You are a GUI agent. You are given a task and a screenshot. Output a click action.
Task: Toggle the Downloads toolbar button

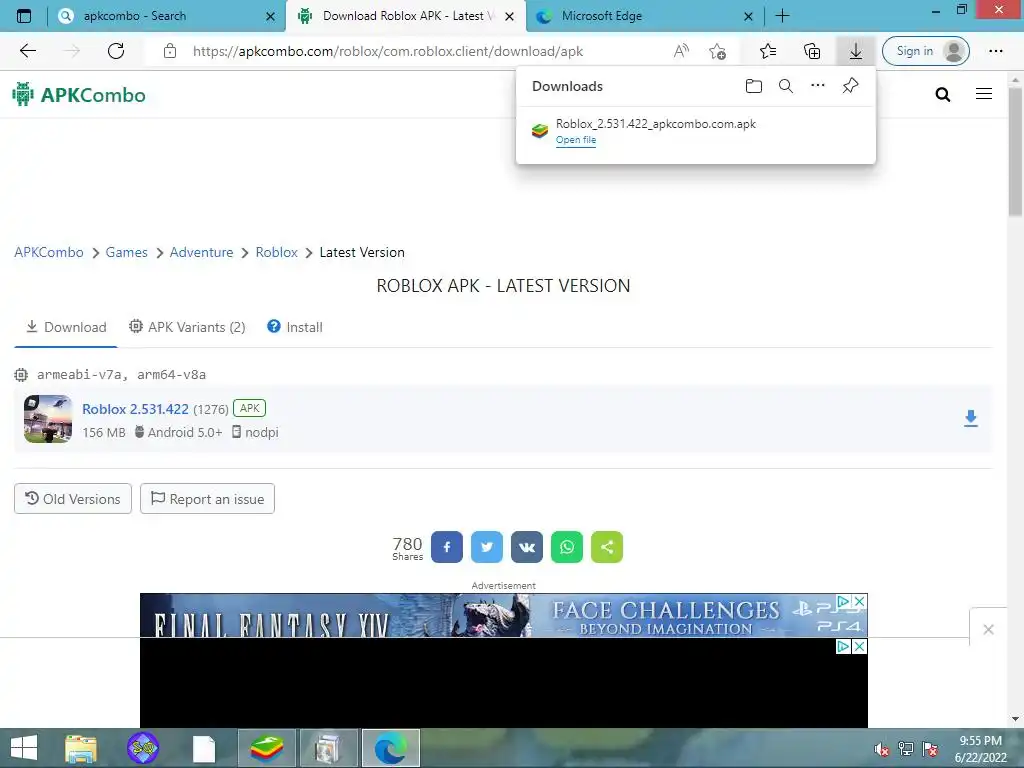856,51
